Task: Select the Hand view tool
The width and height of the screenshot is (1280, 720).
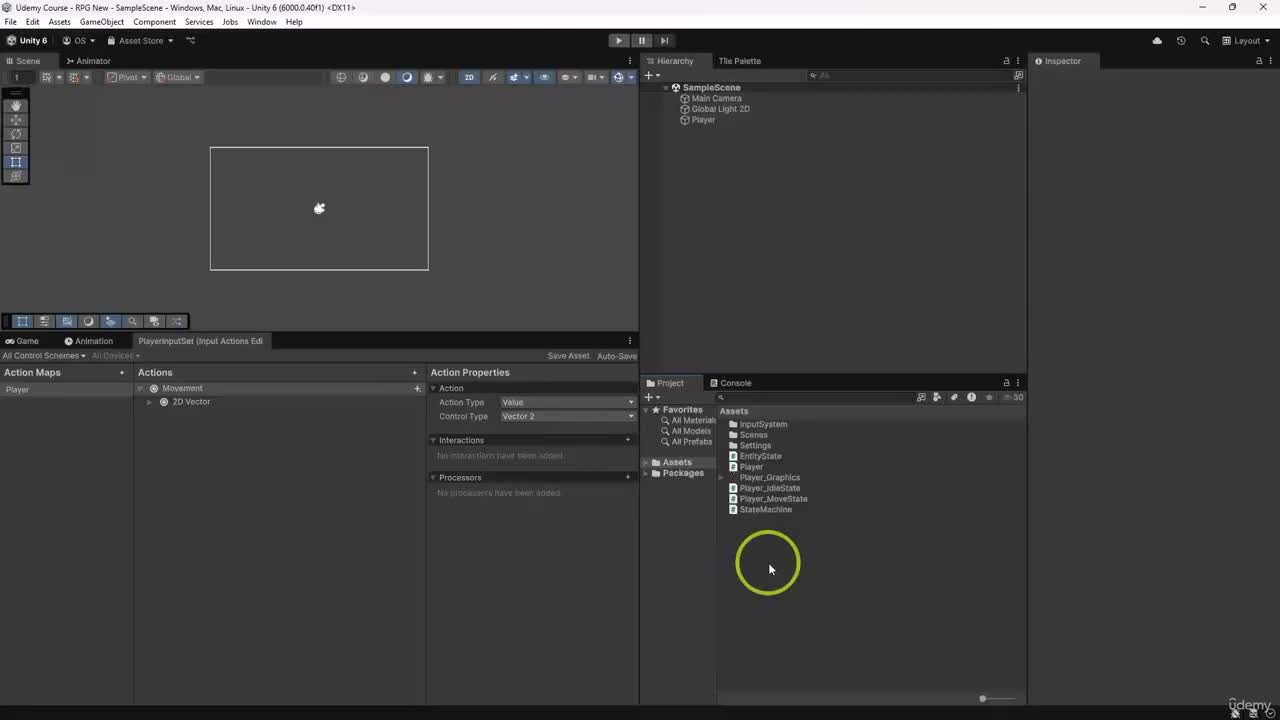Action: tap(16, 106)
